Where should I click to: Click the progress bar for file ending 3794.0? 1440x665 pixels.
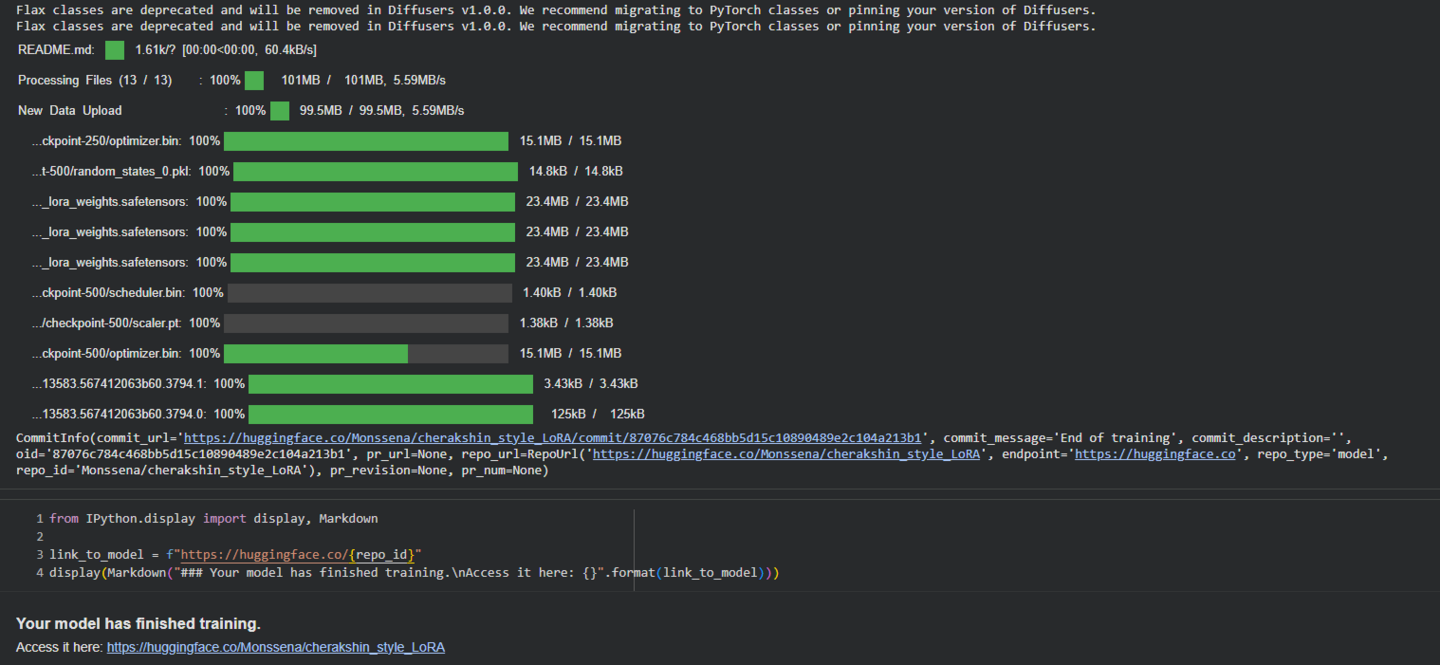(390, 414)
